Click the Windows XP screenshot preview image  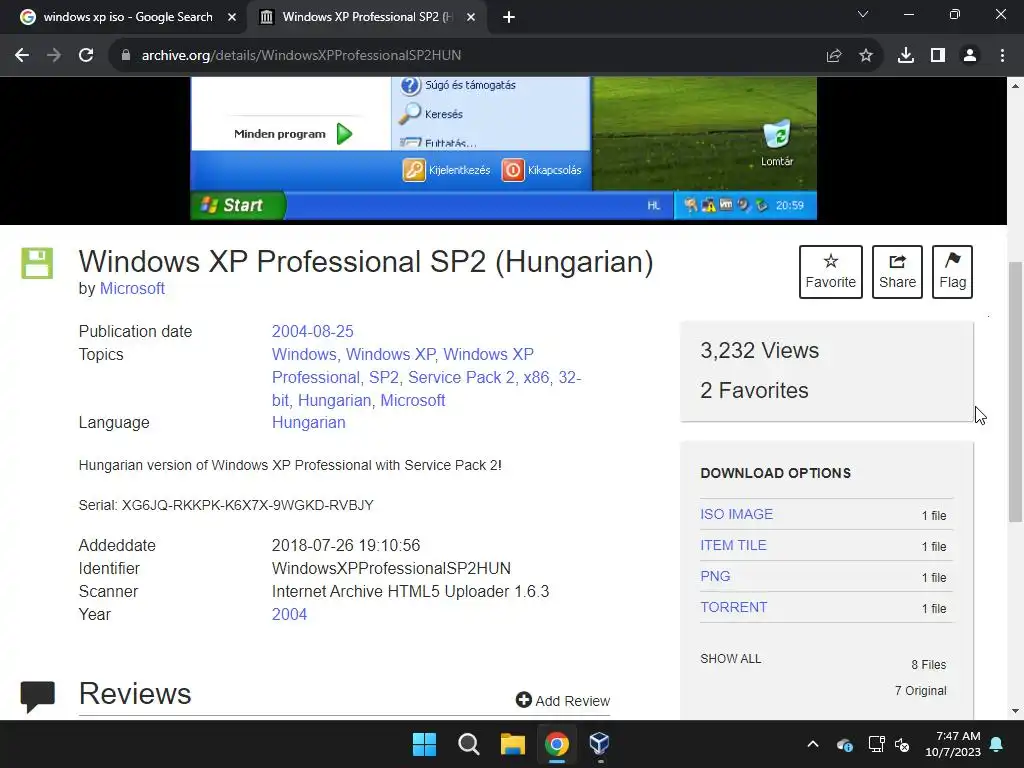[x=503, y=148]
